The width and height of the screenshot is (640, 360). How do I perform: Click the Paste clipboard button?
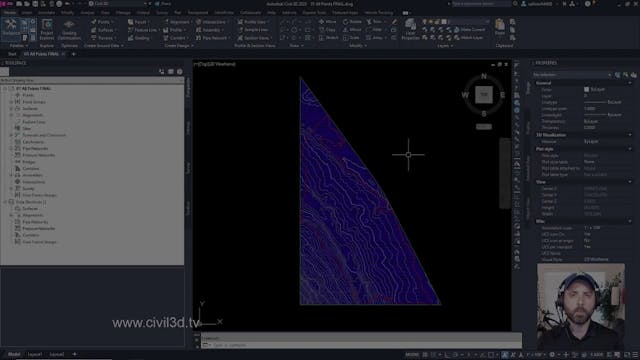click(x=500, y=28)
